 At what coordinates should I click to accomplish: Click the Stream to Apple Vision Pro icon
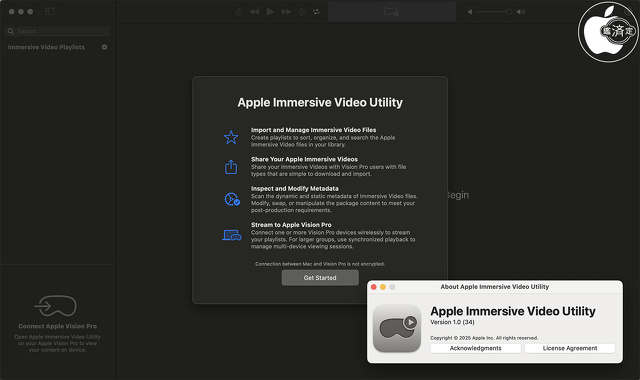tap(231, 236)
